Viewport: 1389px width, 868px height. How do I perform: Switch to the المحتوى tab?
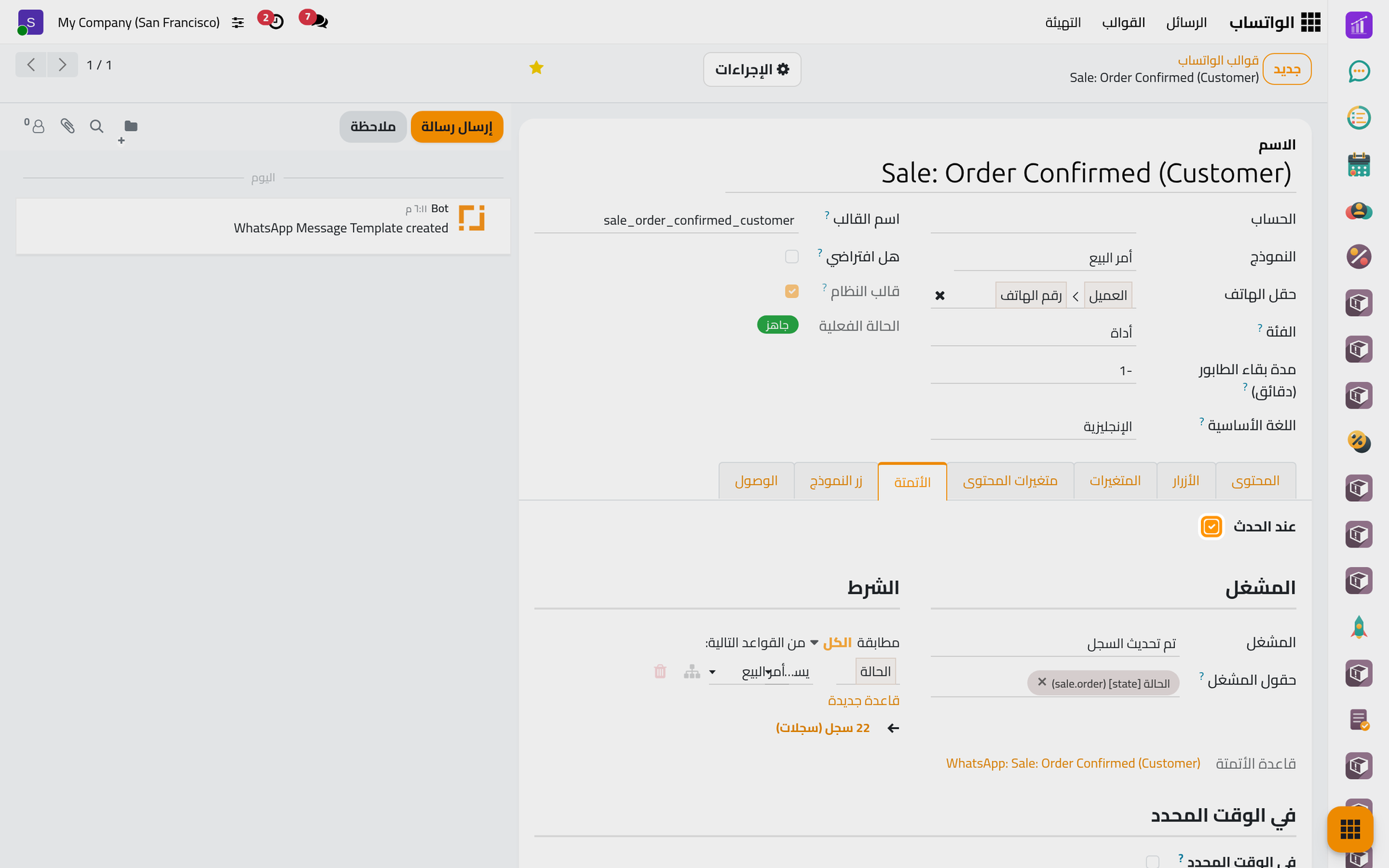(x=1255, y=481)
